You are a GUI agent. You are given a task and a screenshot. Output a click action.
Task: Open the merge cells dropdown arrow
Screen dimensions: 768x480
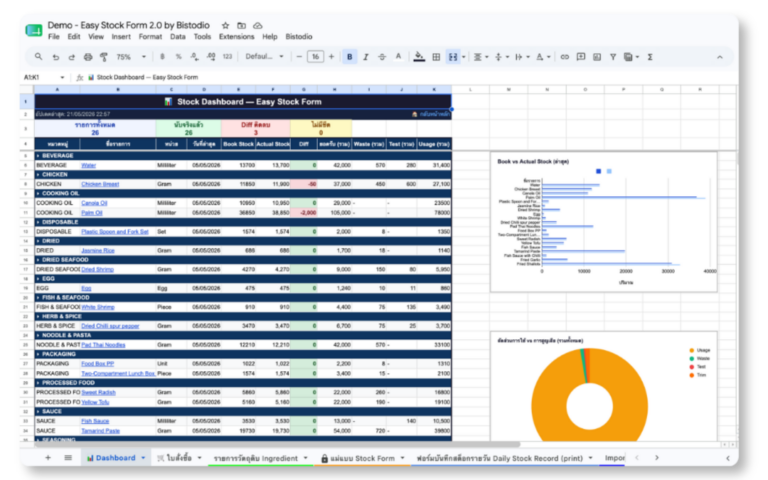(x=463, y=57)
